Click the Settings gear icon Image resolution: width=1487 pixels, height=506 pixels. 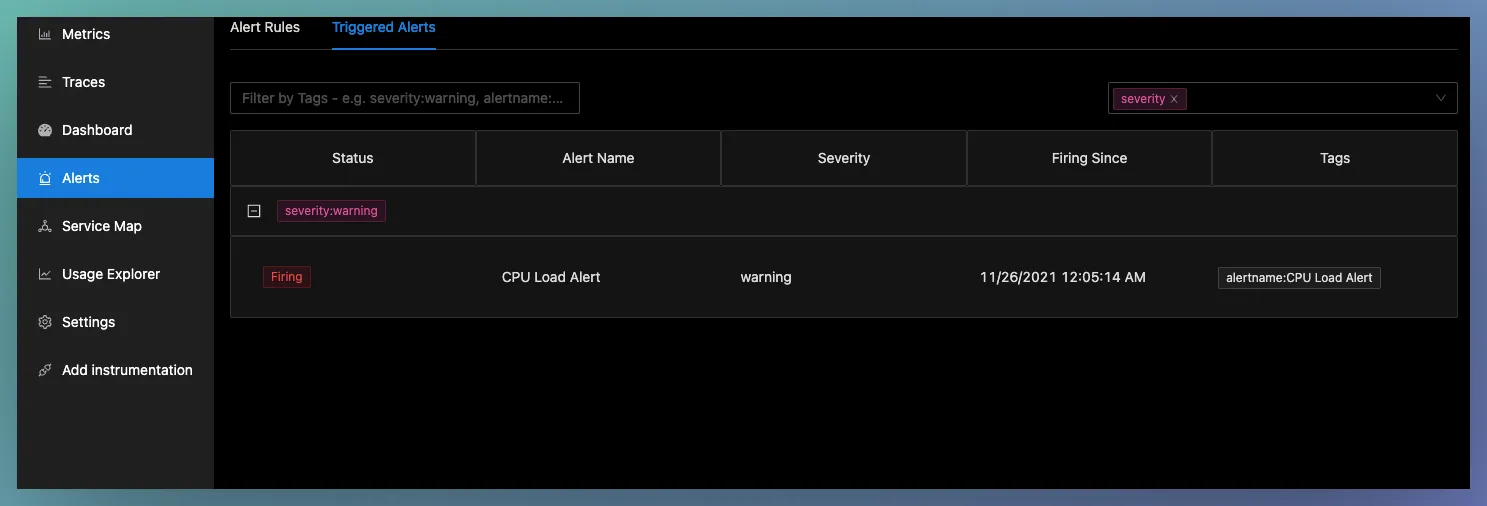44,322
